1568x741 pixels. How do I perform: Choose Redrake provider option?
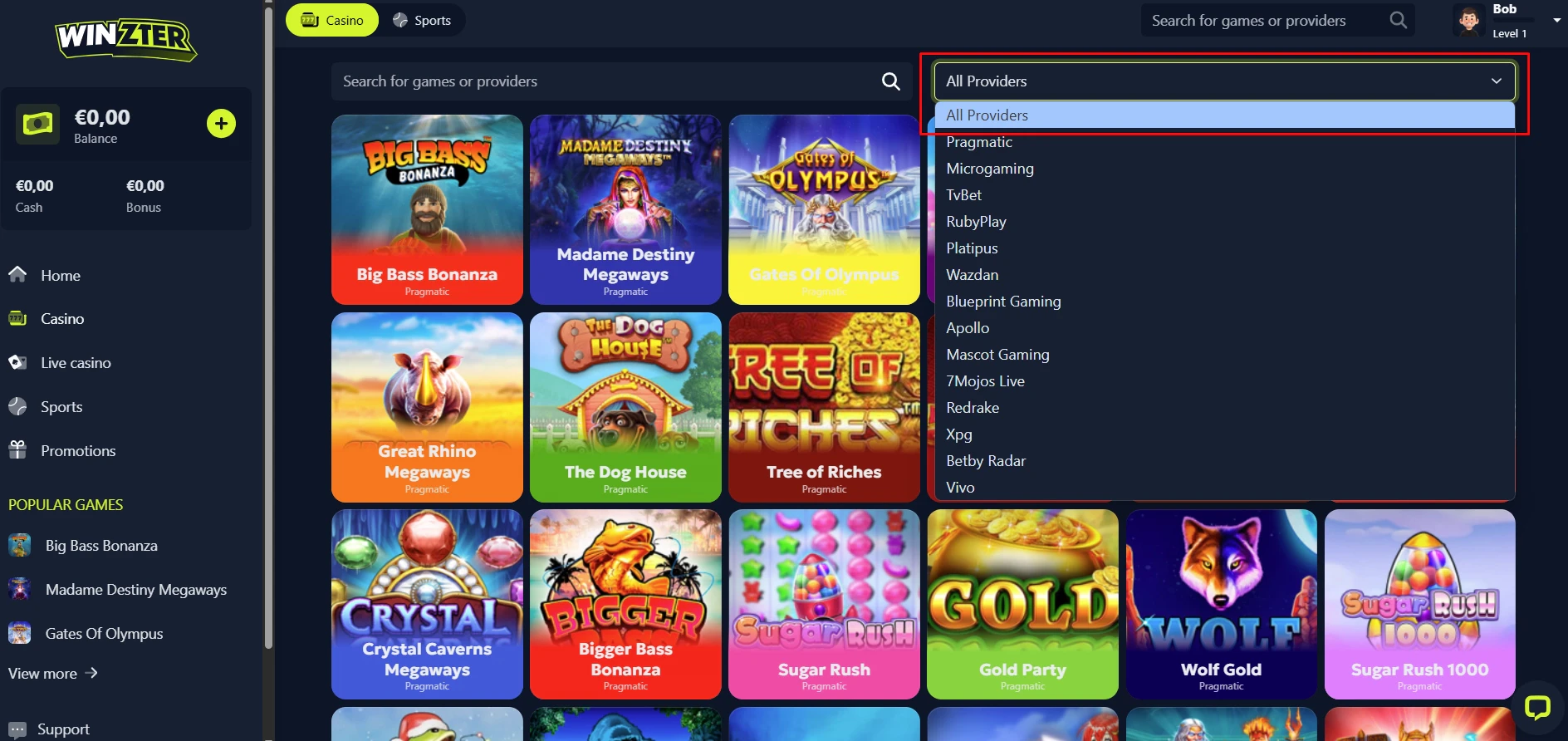1225,408
